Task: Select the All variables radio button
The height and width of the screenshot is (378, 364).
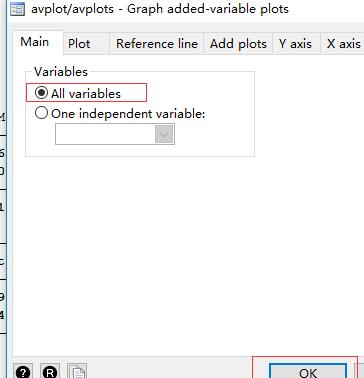Action: pos(41,93)
